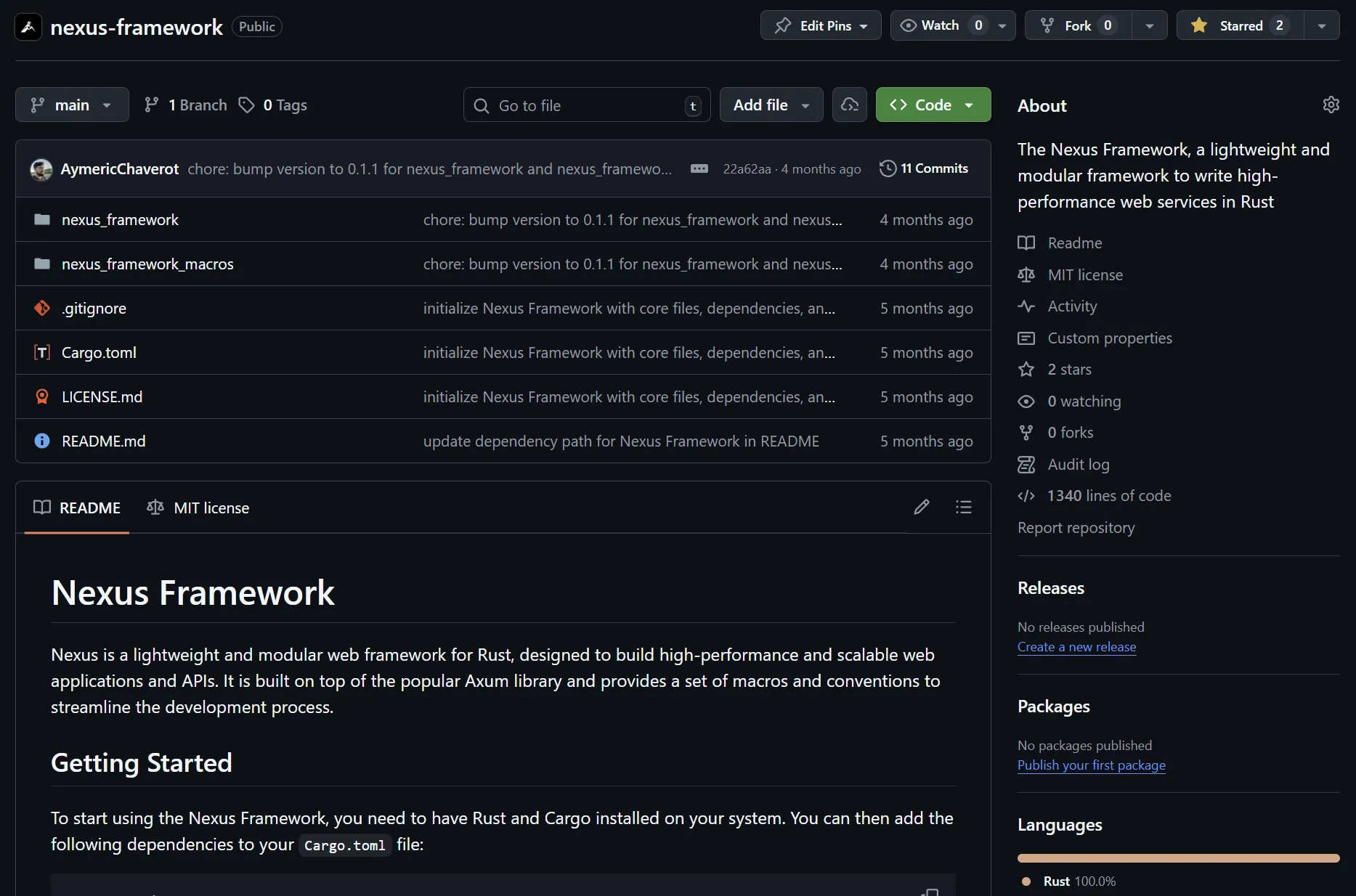Open the 1 Branch link
The height and width of the screenshot is (896, 1356).
point(186,105)
